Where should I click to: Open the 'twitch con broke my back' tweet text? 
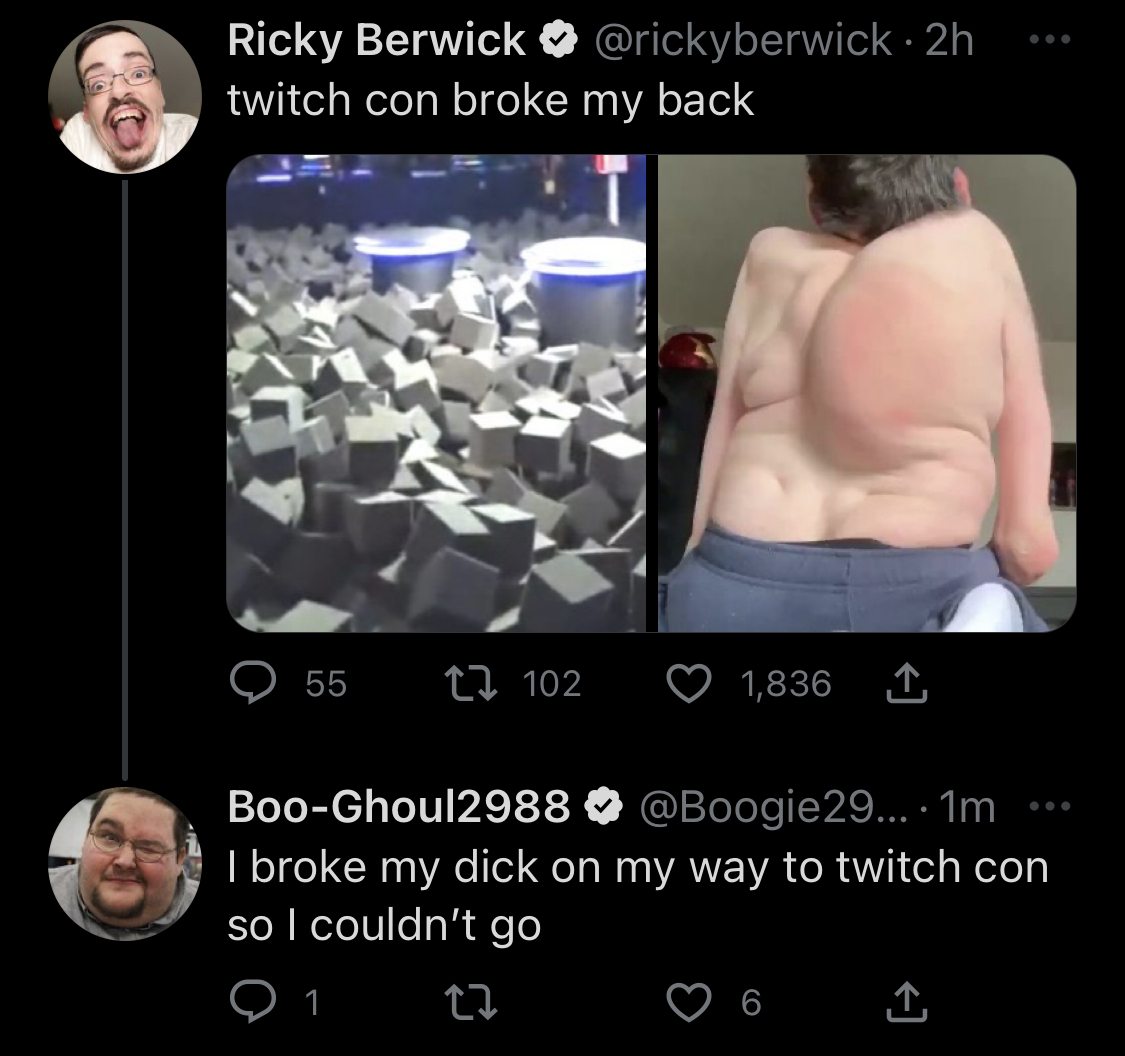[491, 100]
